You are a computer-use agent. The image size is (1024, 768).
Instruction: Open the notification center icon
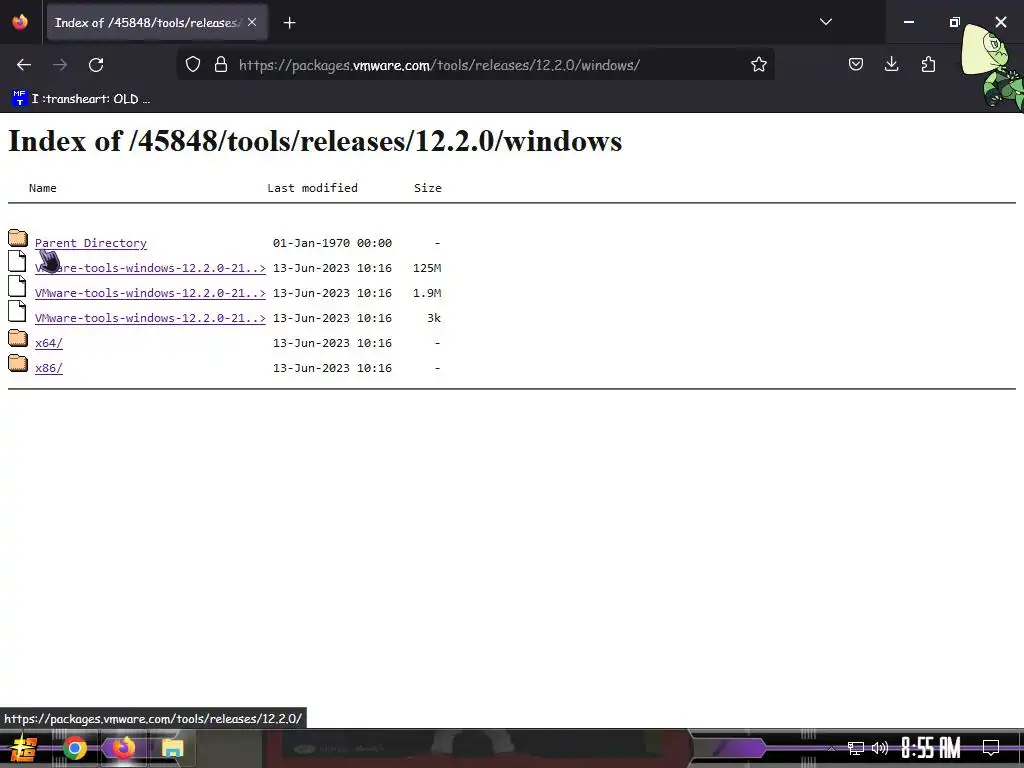[991, 748]
